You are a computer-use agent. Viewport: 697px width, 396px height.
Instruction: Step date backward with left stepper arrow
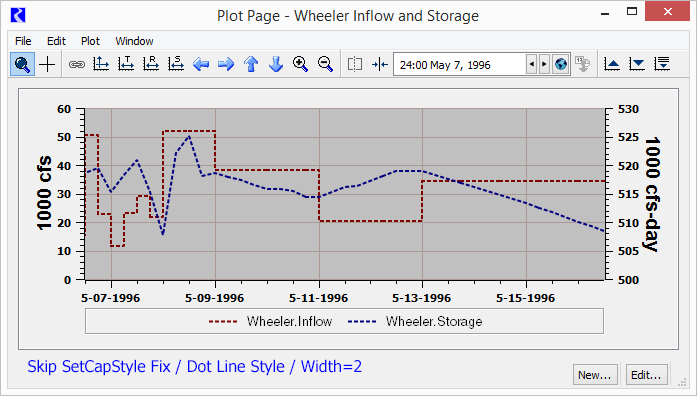click(532, 64)
